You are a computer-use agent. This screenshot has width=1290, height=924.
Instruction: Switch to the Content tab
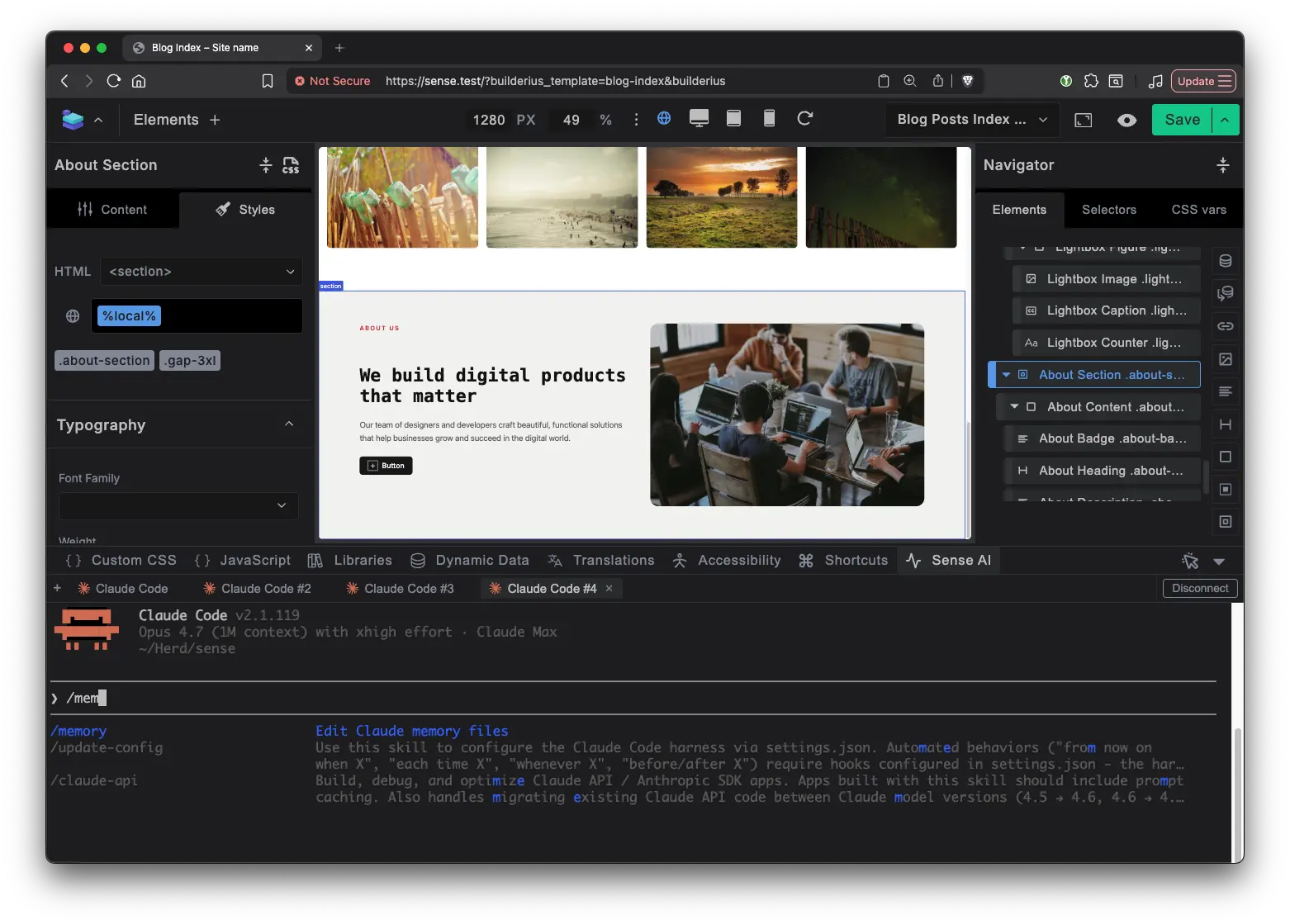[x=112, y=210]
